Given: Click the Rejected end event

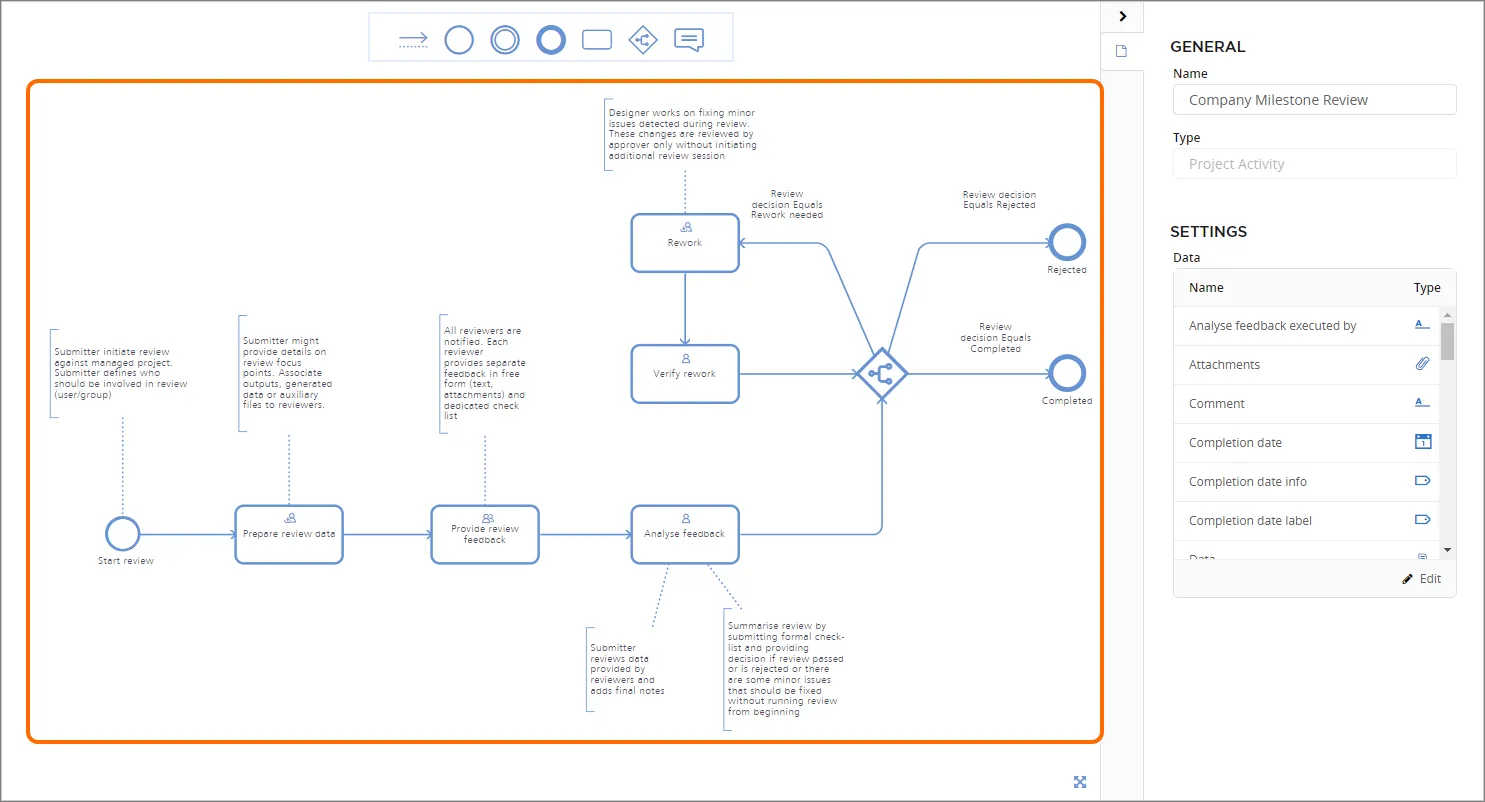Looking at the screenshot, I should point(1067,242).
